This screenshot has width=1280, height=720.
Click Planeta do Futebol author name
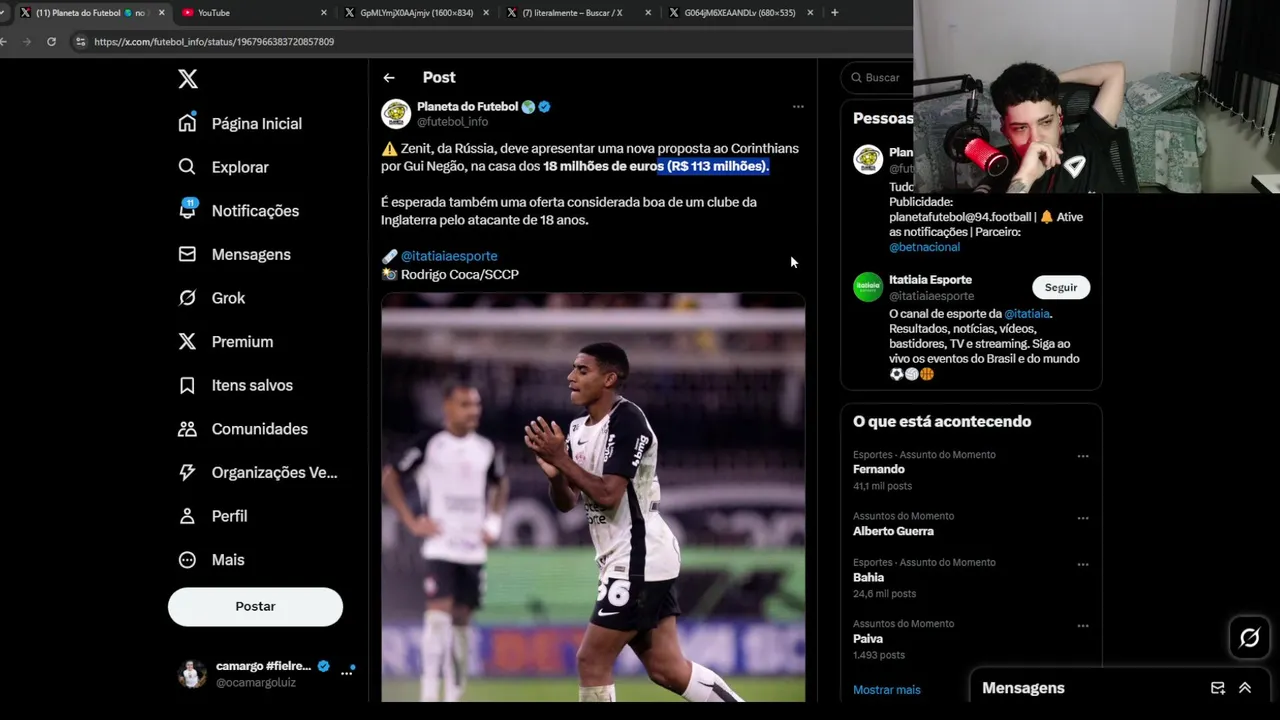[x=467, y=107]
